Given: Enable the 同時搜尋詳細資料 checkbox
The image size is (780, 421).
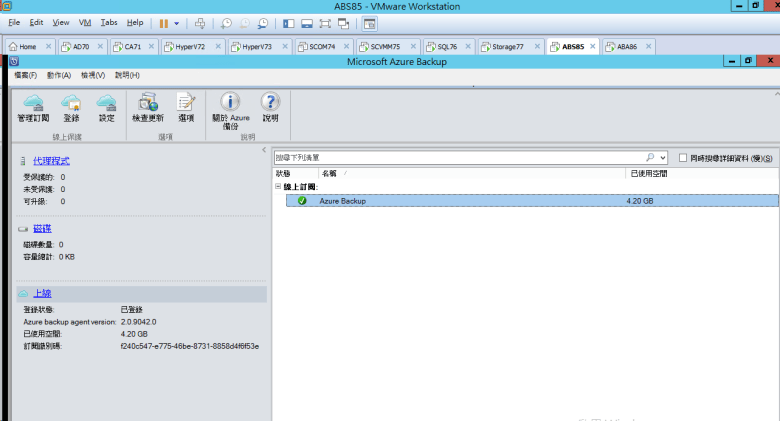Looking at the screenshot, I should [683, 158].
